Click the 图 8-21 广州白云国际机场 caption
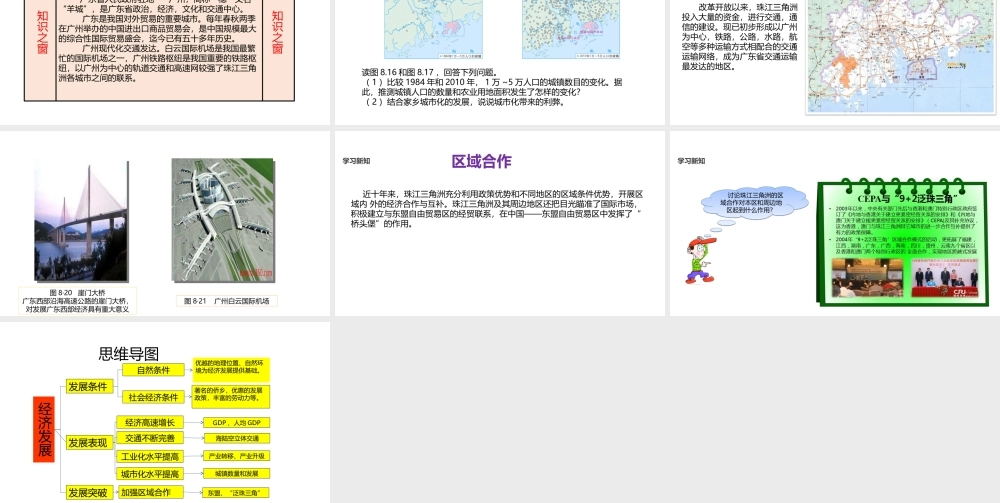1000x503 pixels. (227, 301)
